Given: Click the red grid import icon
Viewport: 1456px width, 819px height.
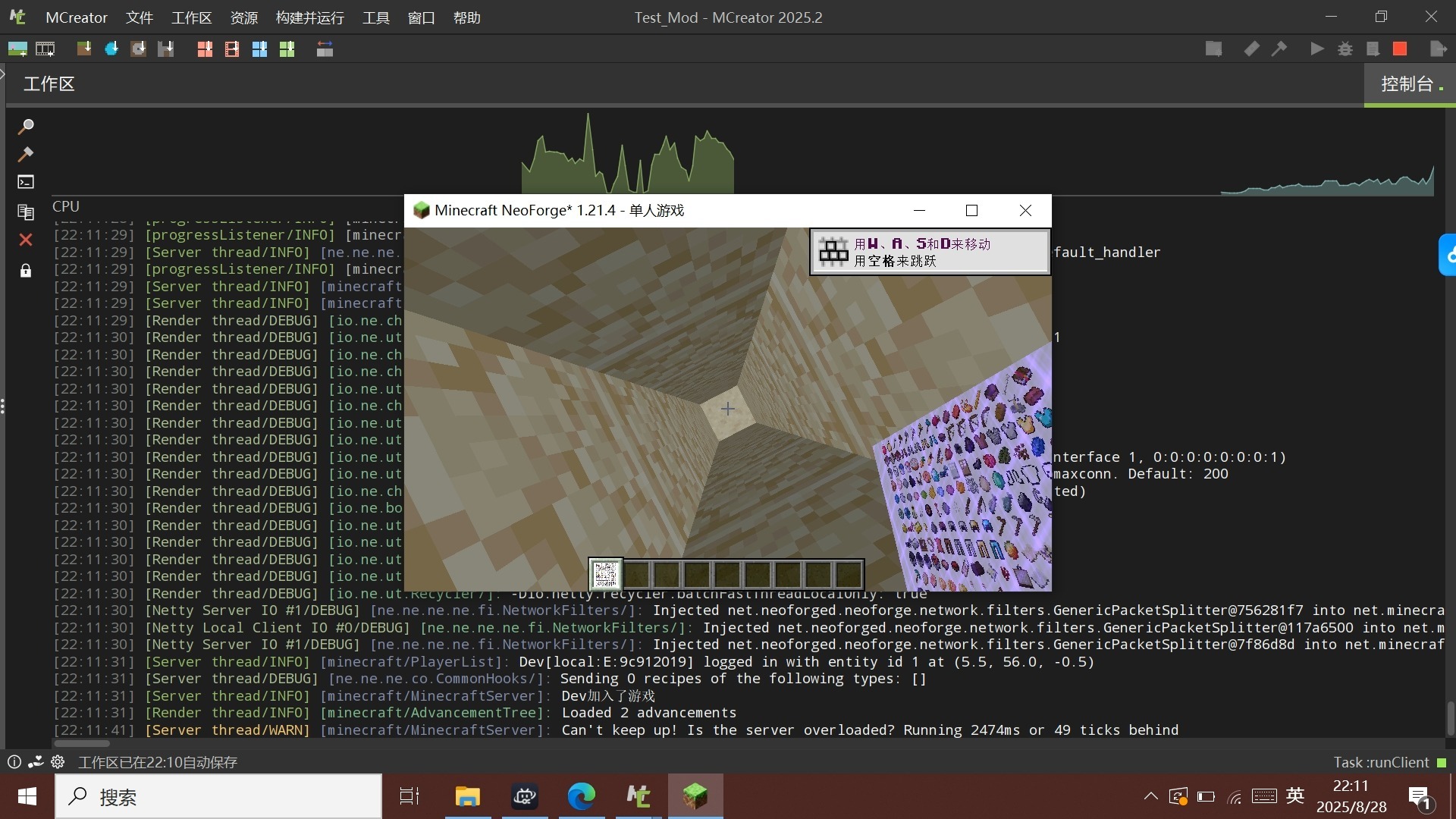Looking at the screenshot, I should pos(205,49).
